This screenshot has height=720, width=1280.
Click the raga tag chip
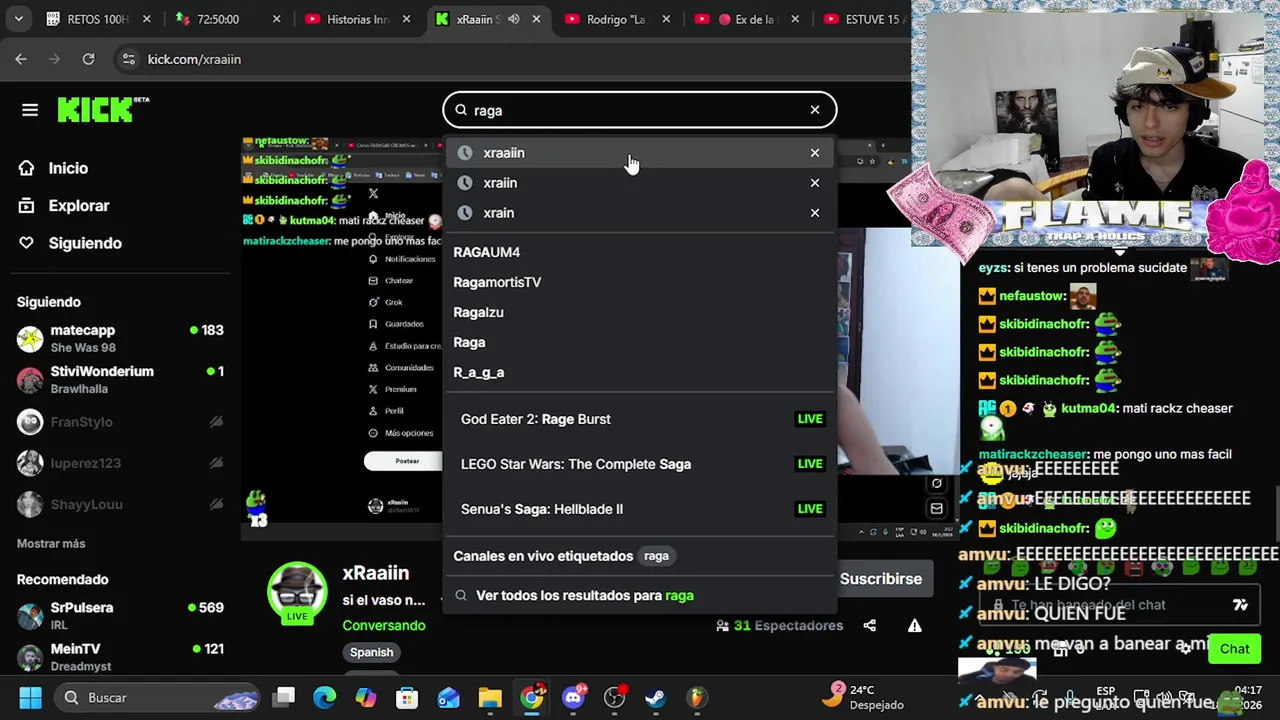coord(656,556)
